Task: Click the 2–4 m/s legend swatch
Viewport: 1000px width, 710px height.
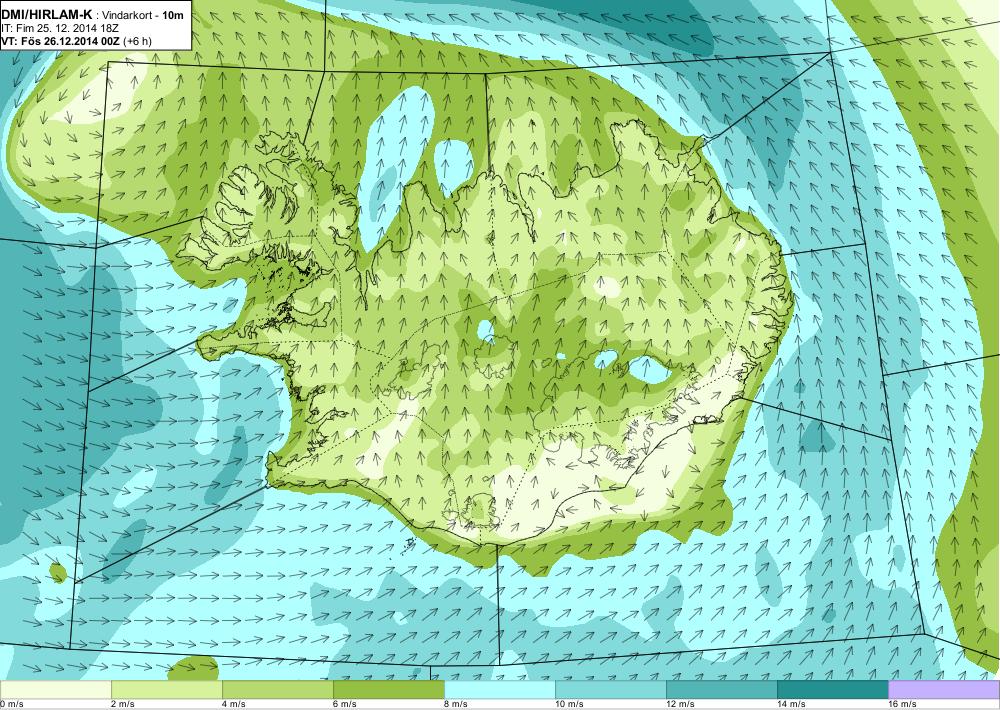Action: tap(166, 690)
